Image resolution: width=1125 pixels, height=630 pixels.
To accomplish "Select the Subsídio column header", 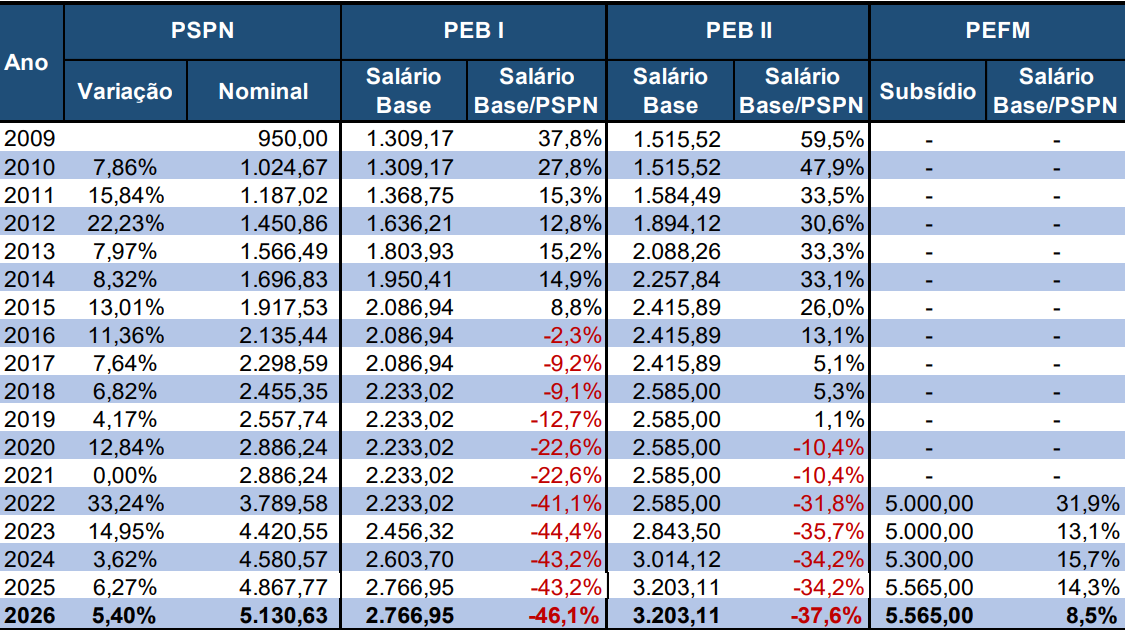I will click(x=927, y=91).
